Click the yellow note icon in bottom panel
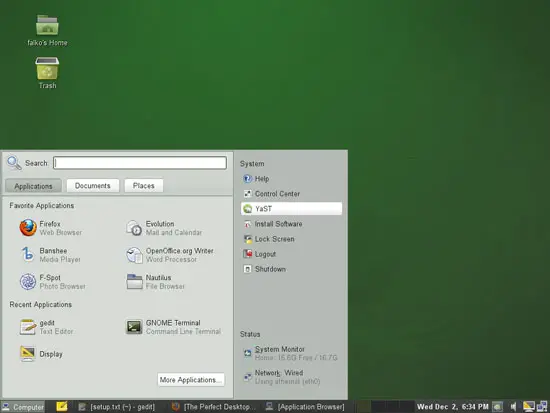Screen dimensions: 550x413 point(62,407)
